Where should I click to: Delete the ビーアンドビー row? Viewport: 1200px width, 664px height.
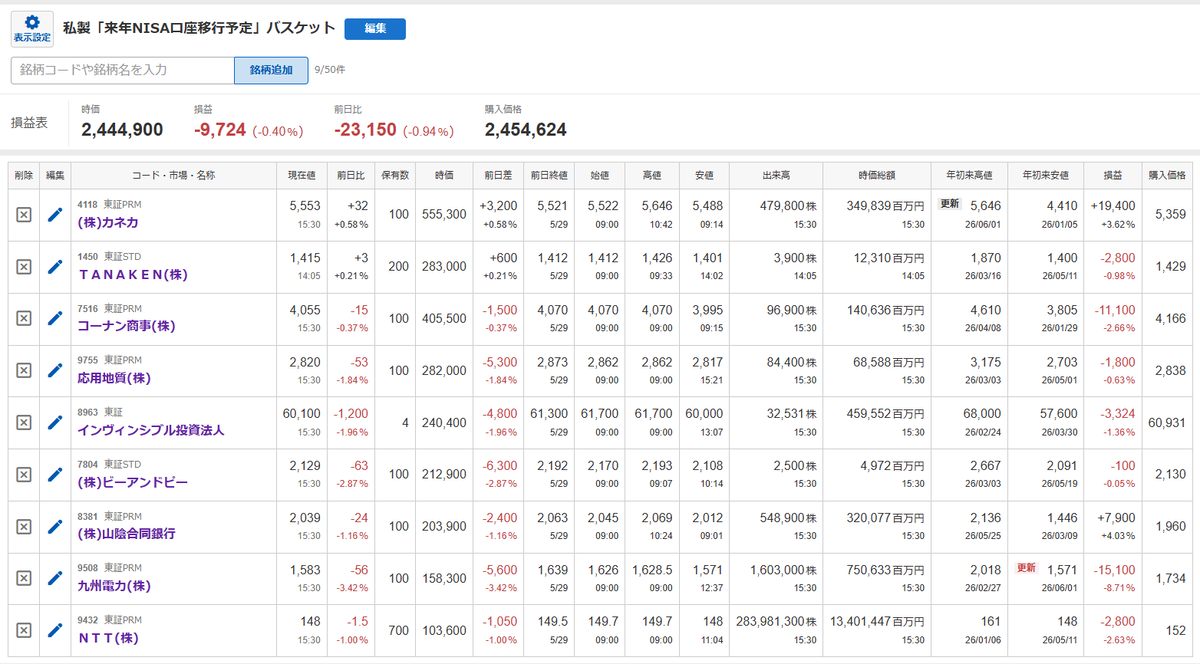pos(24,474)
